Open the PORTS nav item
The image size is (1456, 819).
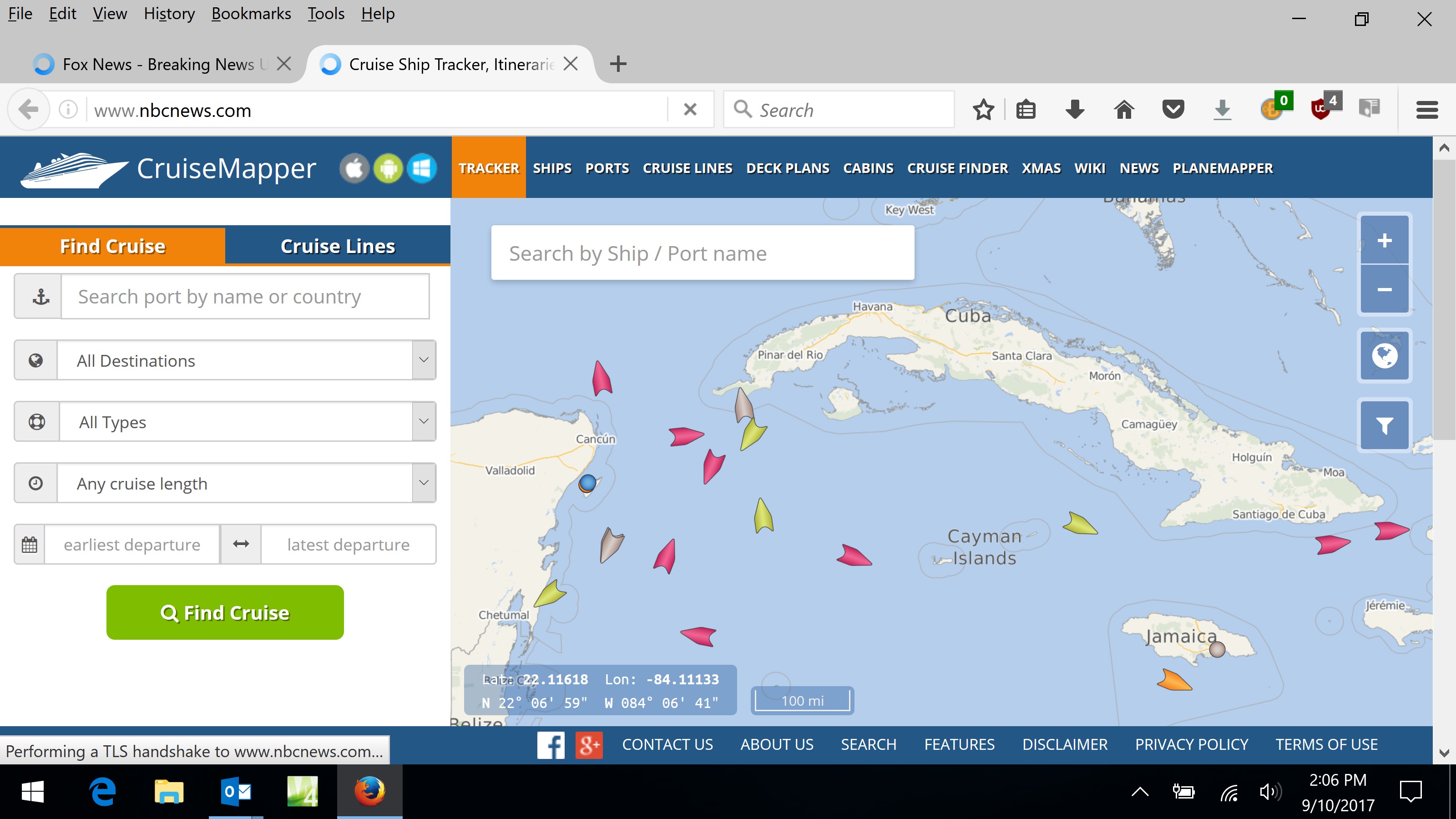click(607, 168)
